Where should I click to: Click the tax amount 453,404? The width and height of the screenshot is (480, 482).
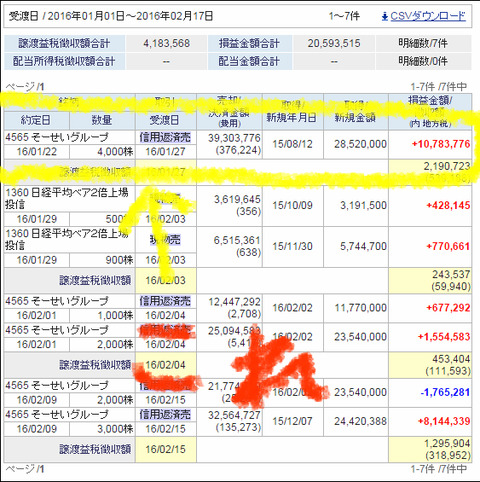(451, 359)
